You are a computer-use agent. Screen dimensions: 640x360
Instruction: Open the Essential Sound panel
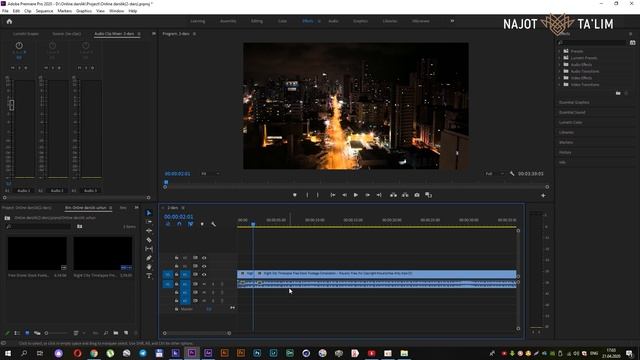572,112
